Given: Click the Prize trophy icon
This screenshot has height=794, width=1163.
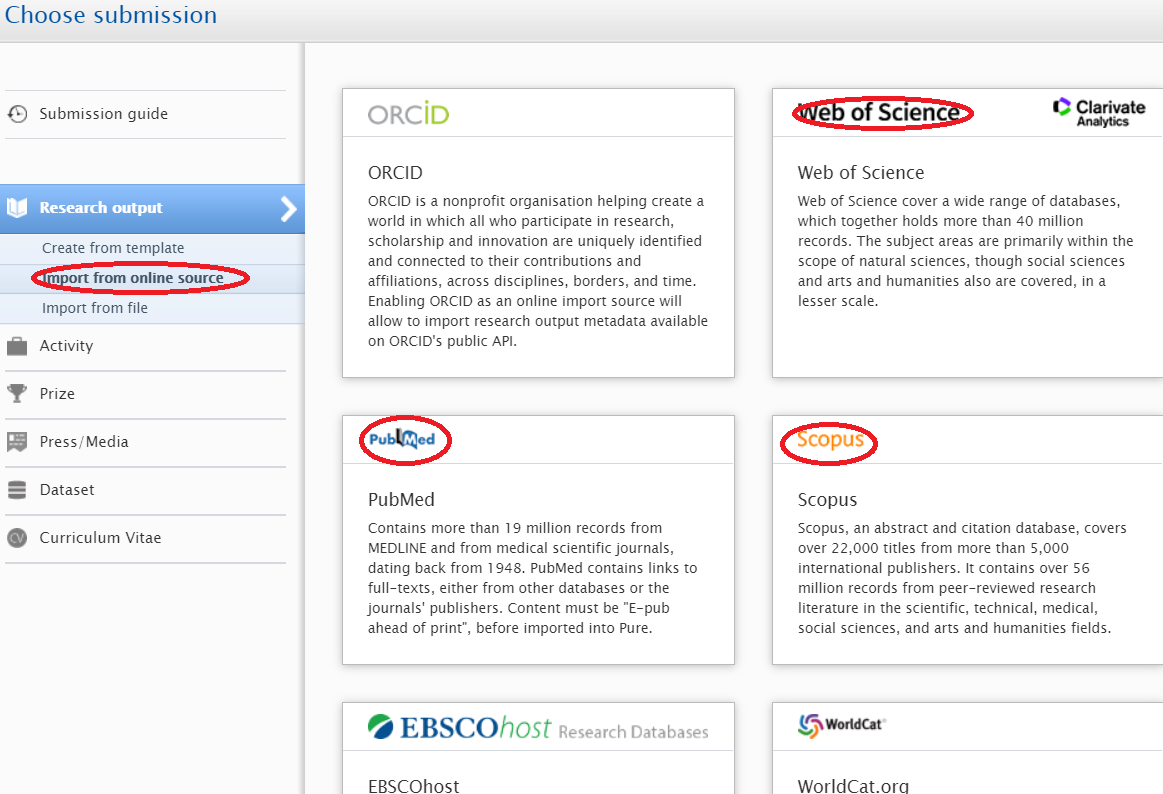Looking at the screenshot, I should (17, 394).
